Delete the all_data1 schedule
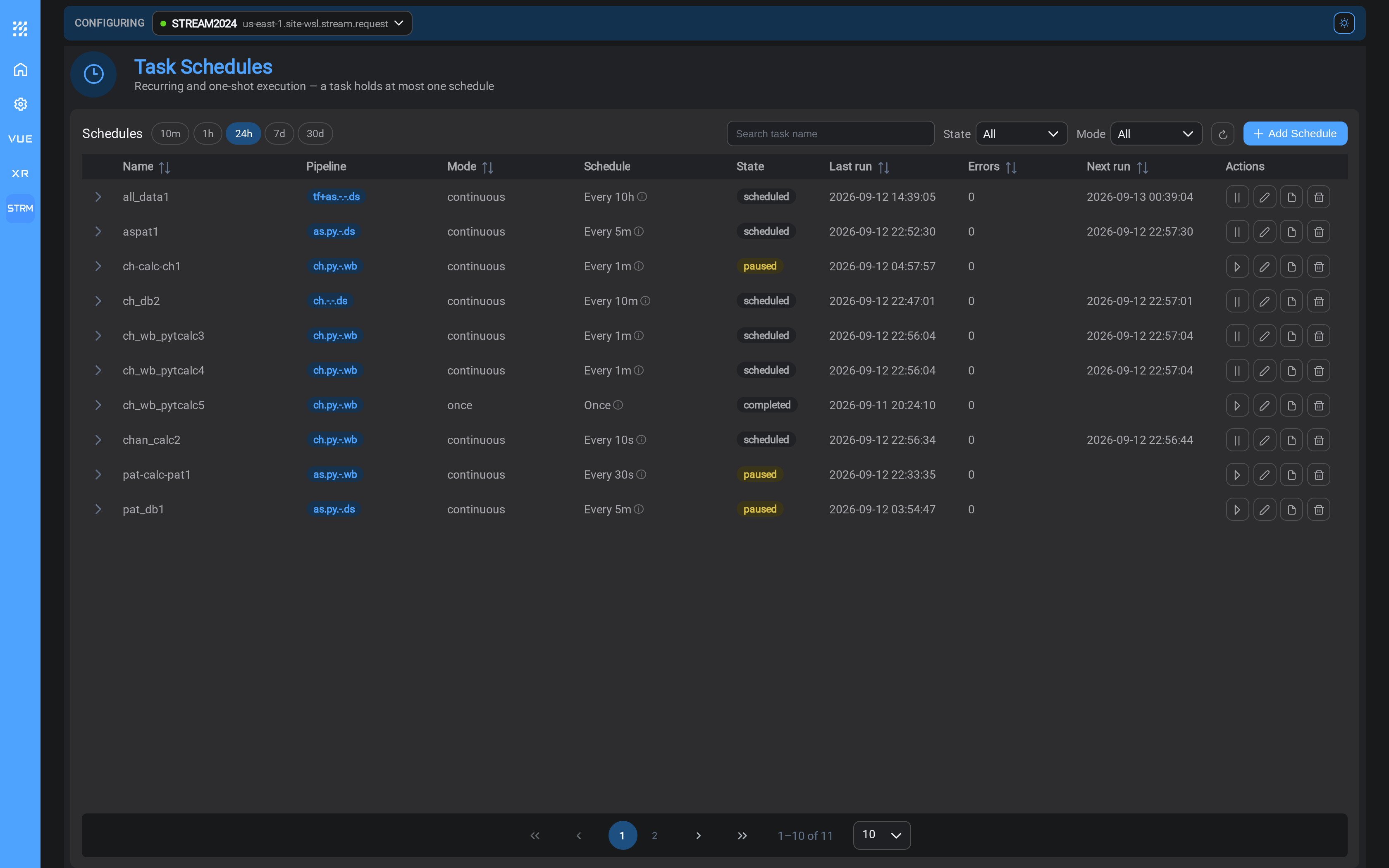Viewport: 1389px width, 868px height. coord(1318,197)
